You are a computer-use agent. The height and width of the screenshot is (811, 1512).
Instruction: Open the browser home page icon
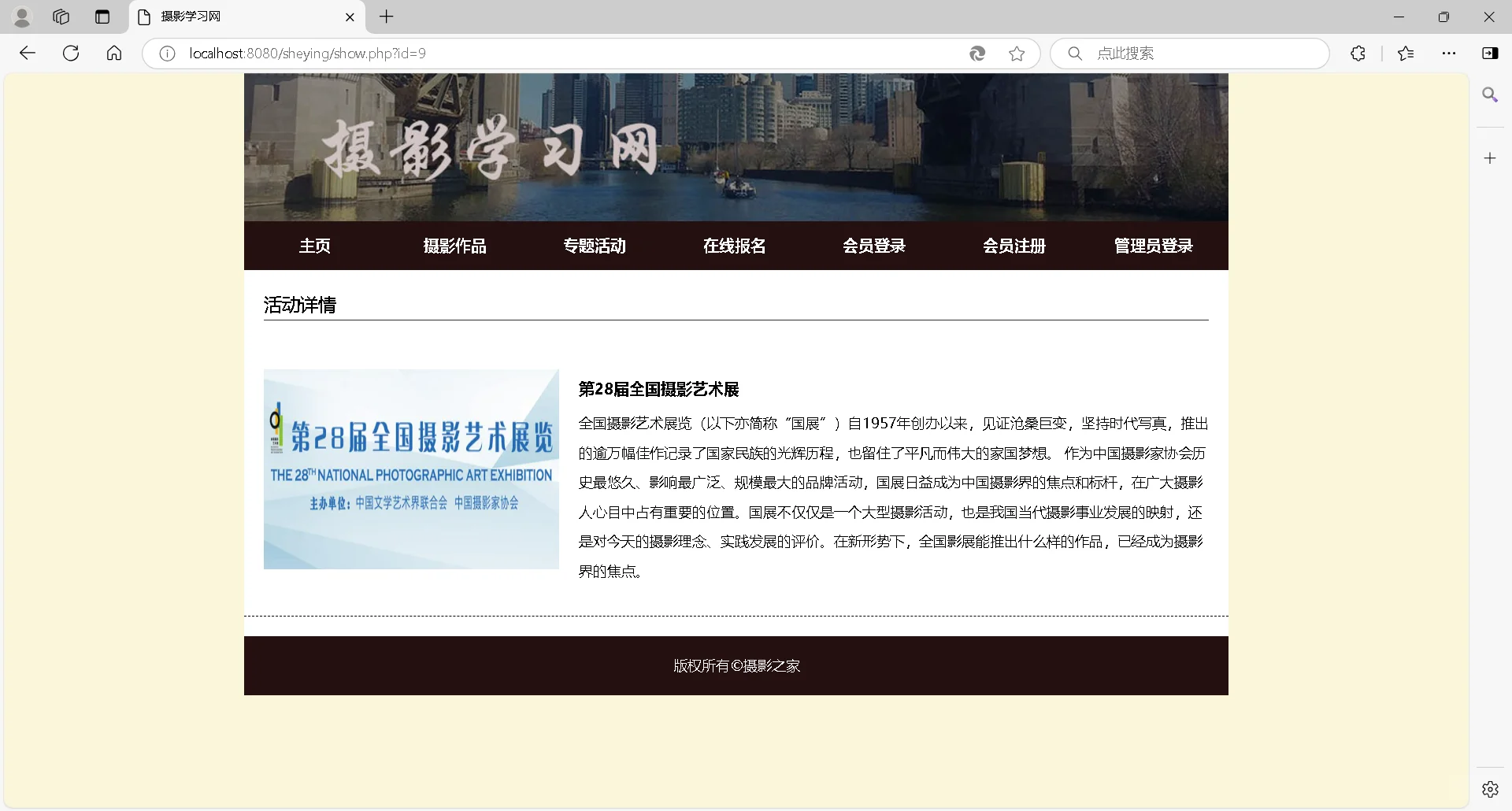113,53
